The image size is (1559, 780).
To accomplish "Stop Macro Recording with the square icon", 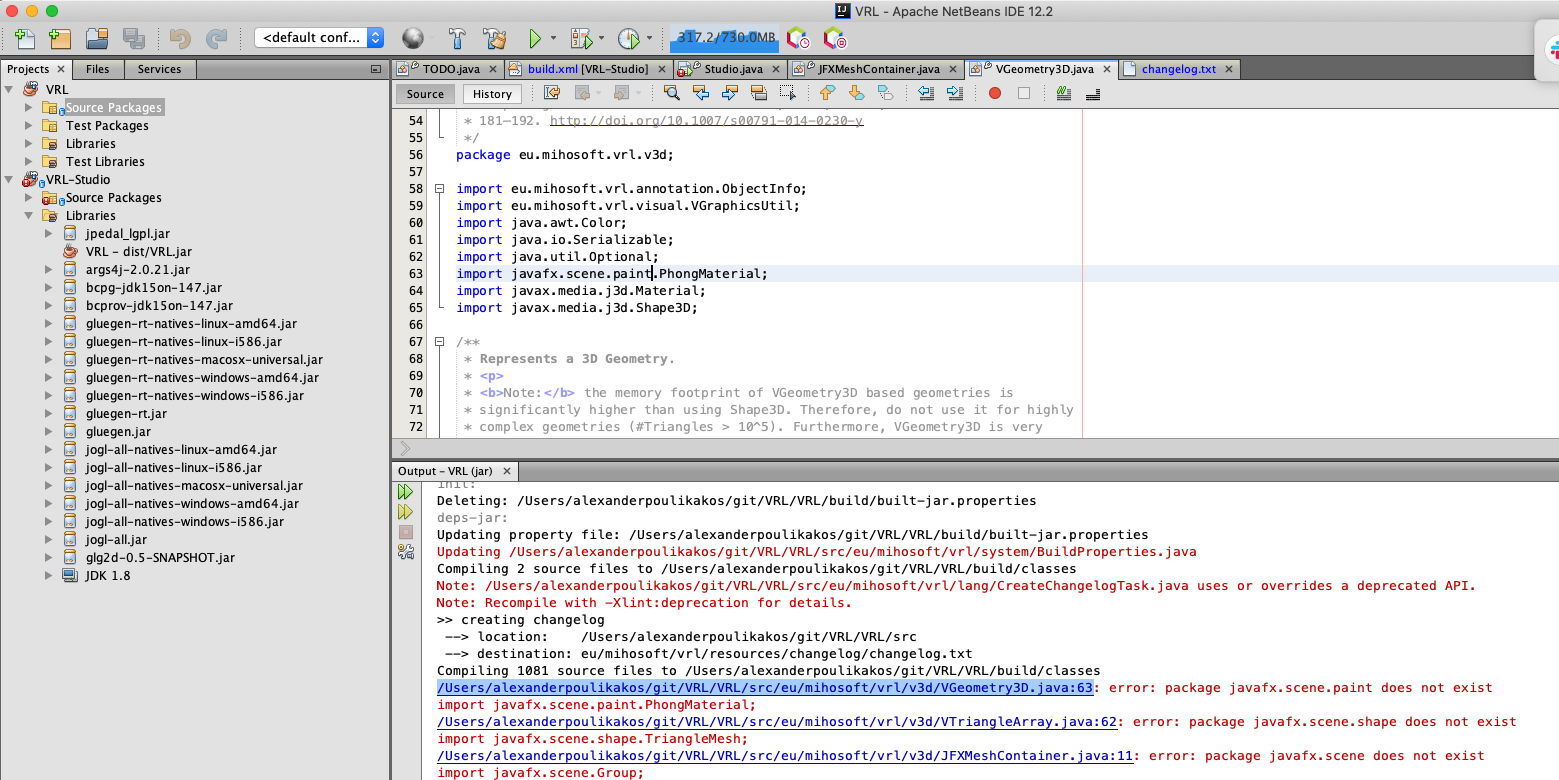I will click(1023, 93).
